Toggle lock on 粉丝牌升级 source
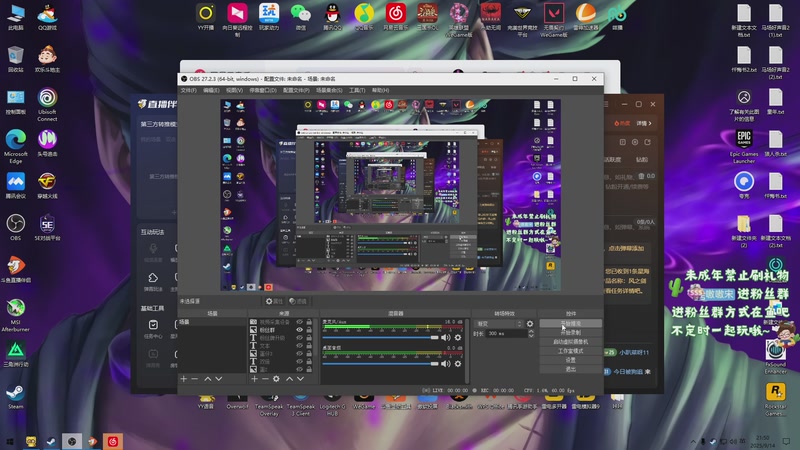Image resolution: width=800 pixels, height=450 pixels. tap(309, 338)
